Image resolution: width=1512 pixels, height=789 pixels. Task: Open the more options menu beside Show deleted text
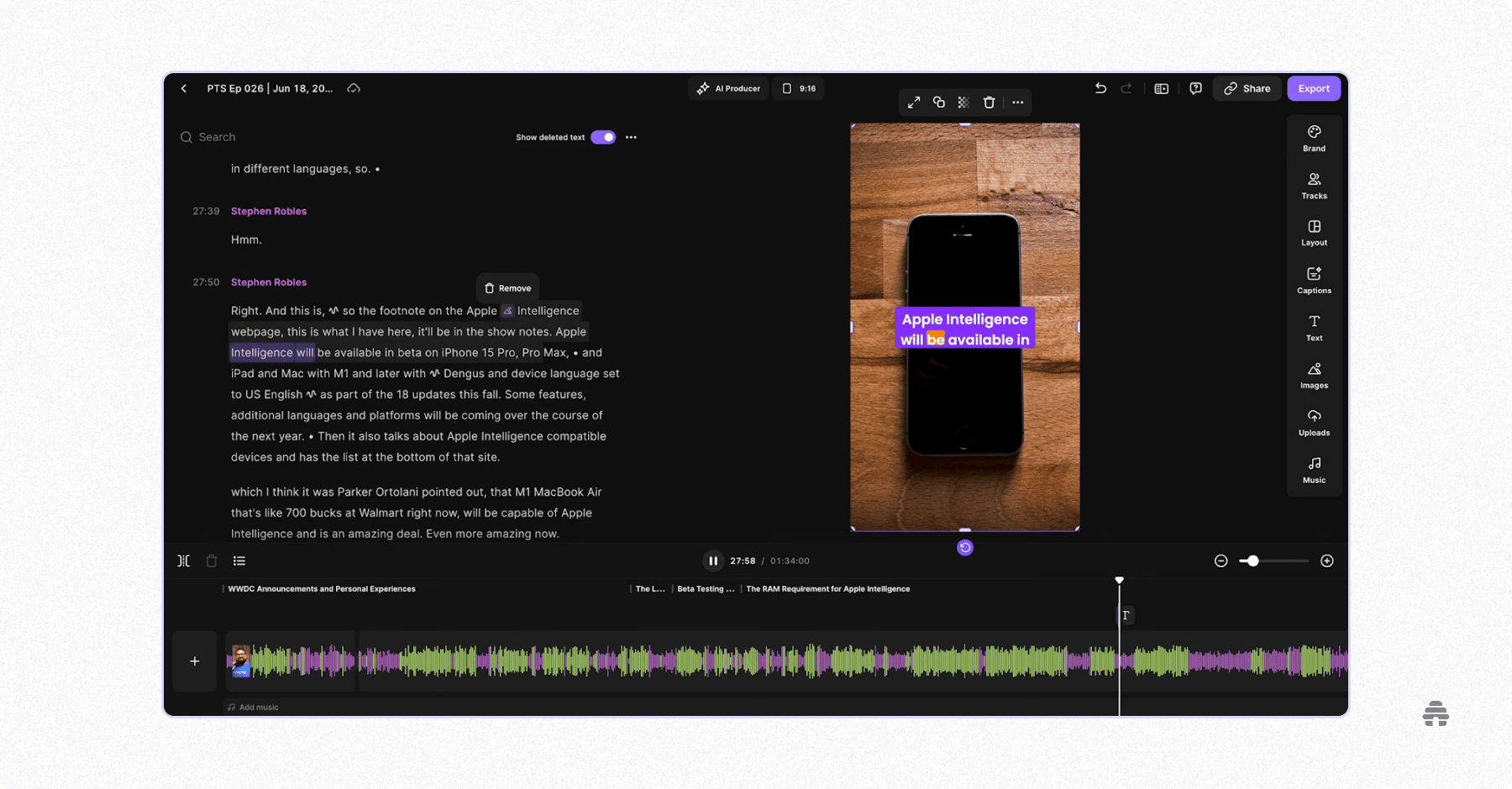(x=632, y=137)
